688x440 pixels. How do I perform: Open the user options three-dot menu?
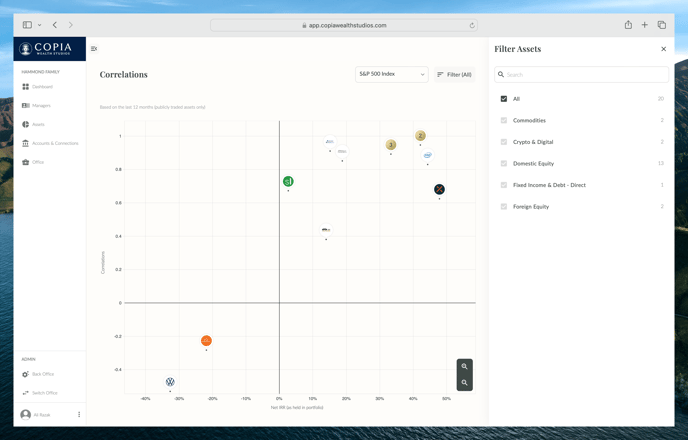coord(79,414)
